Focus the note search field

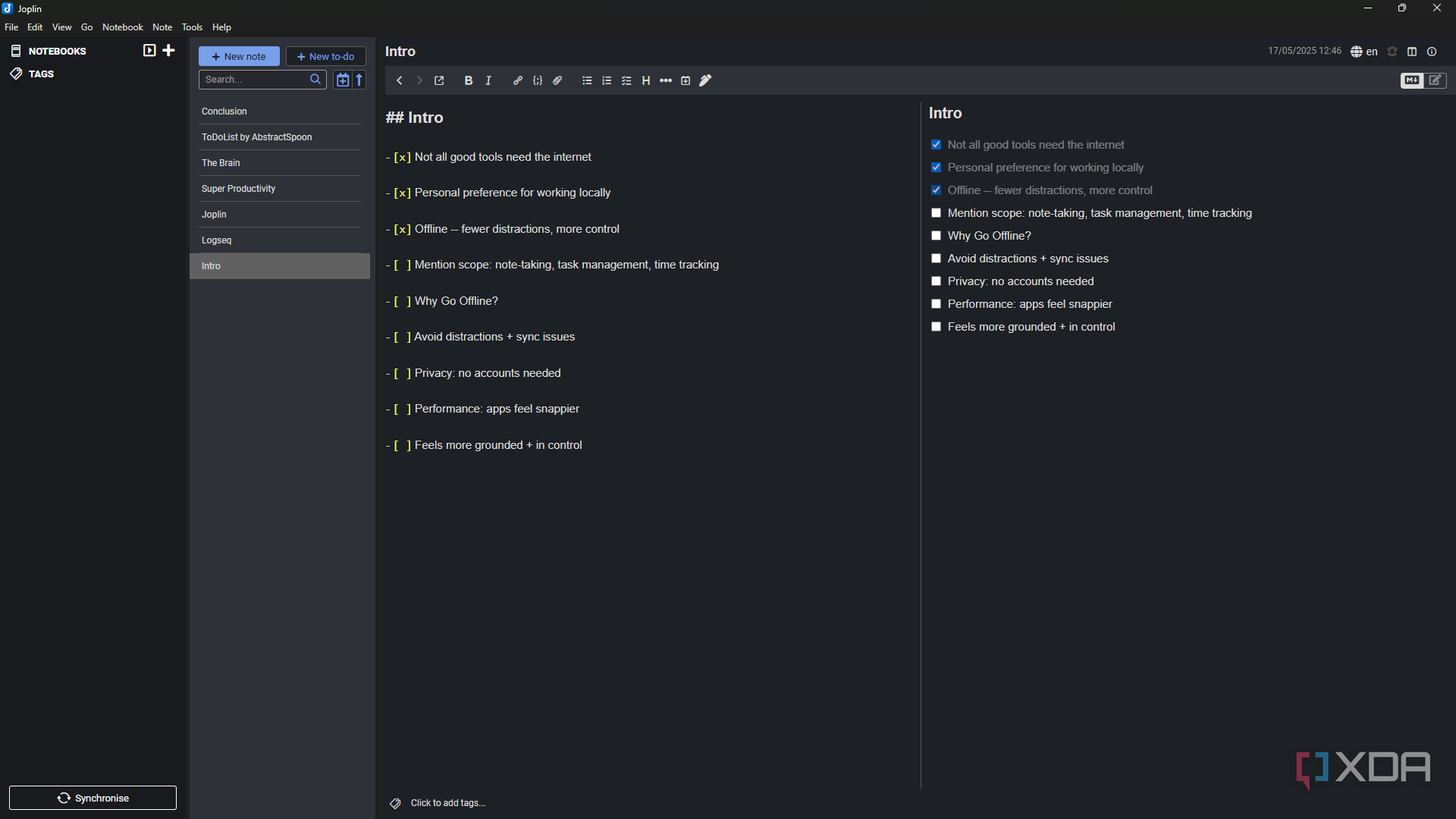pos(262,80)
